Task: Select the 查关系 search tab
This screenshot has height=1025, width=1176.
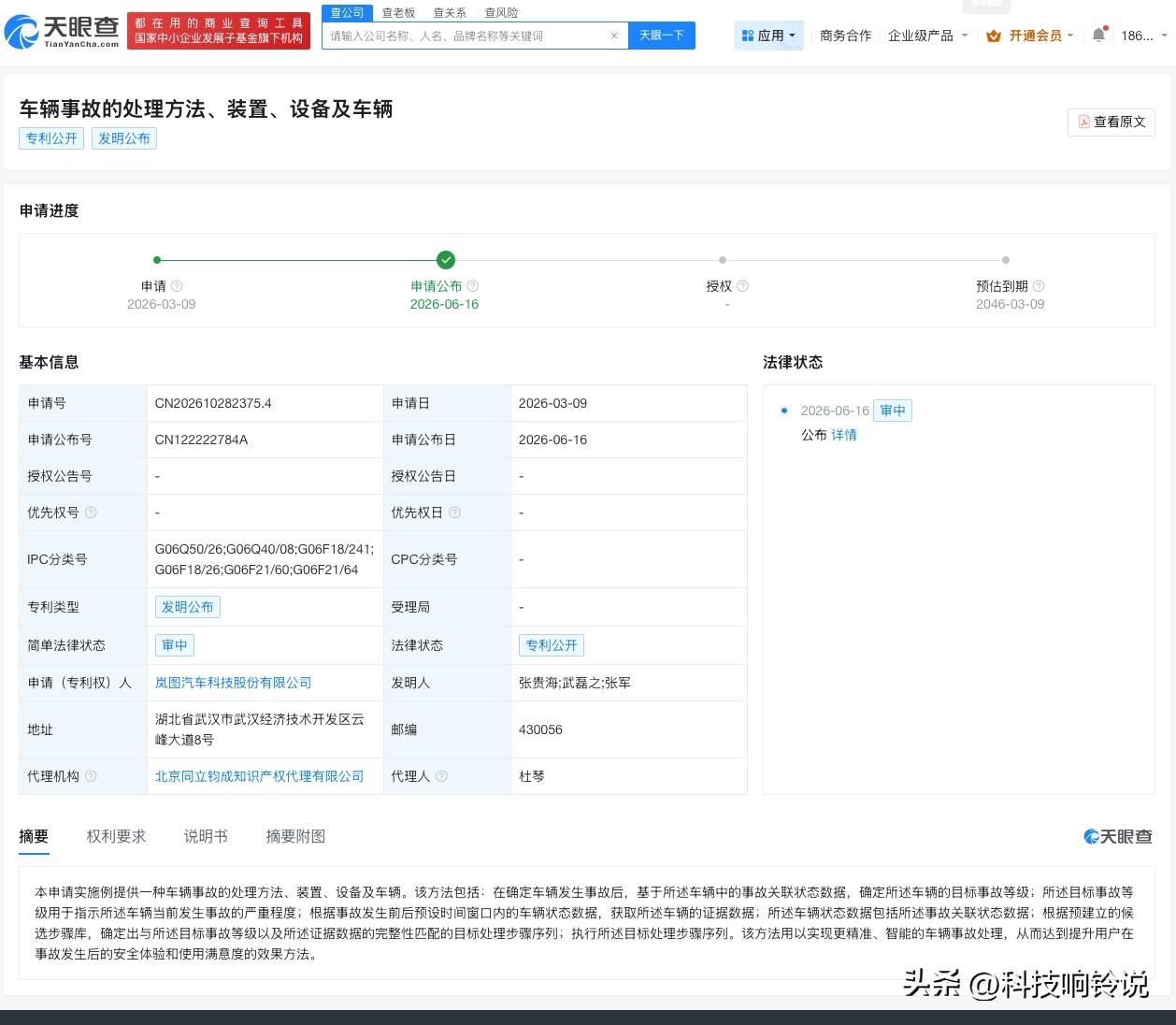Action: tap(450, 13)
